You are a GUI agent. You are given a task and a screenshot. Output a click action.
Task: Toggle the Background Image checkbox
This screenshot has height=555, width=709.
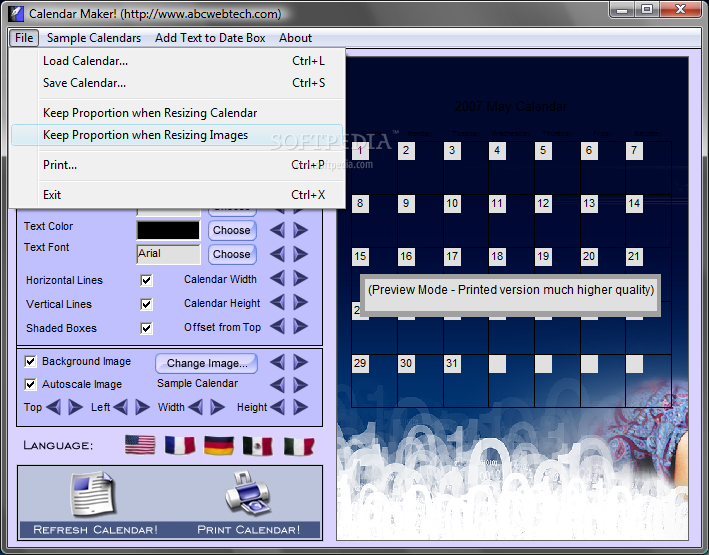pyautogui.click(x=30, y=361)
